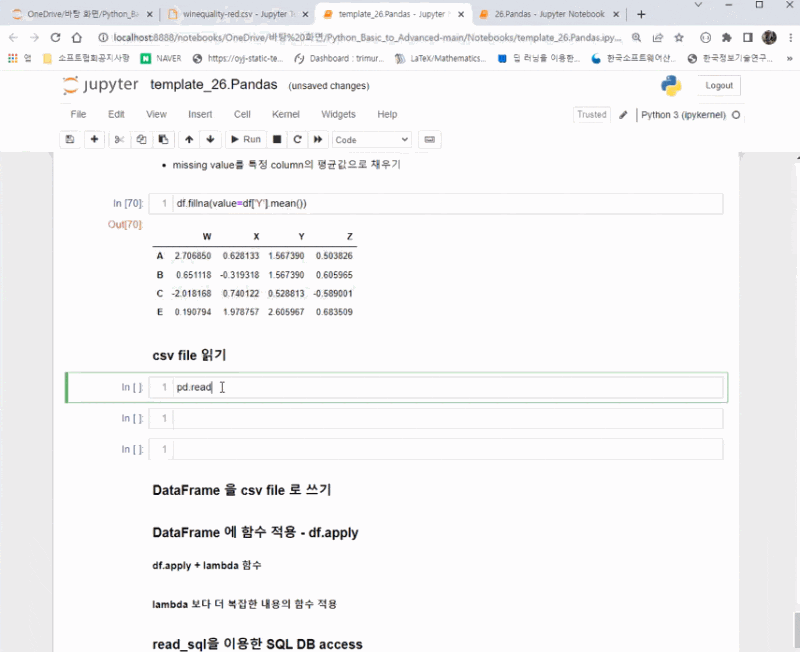
Task: Open the Widgets menu
Action: (x=338, y=114)
